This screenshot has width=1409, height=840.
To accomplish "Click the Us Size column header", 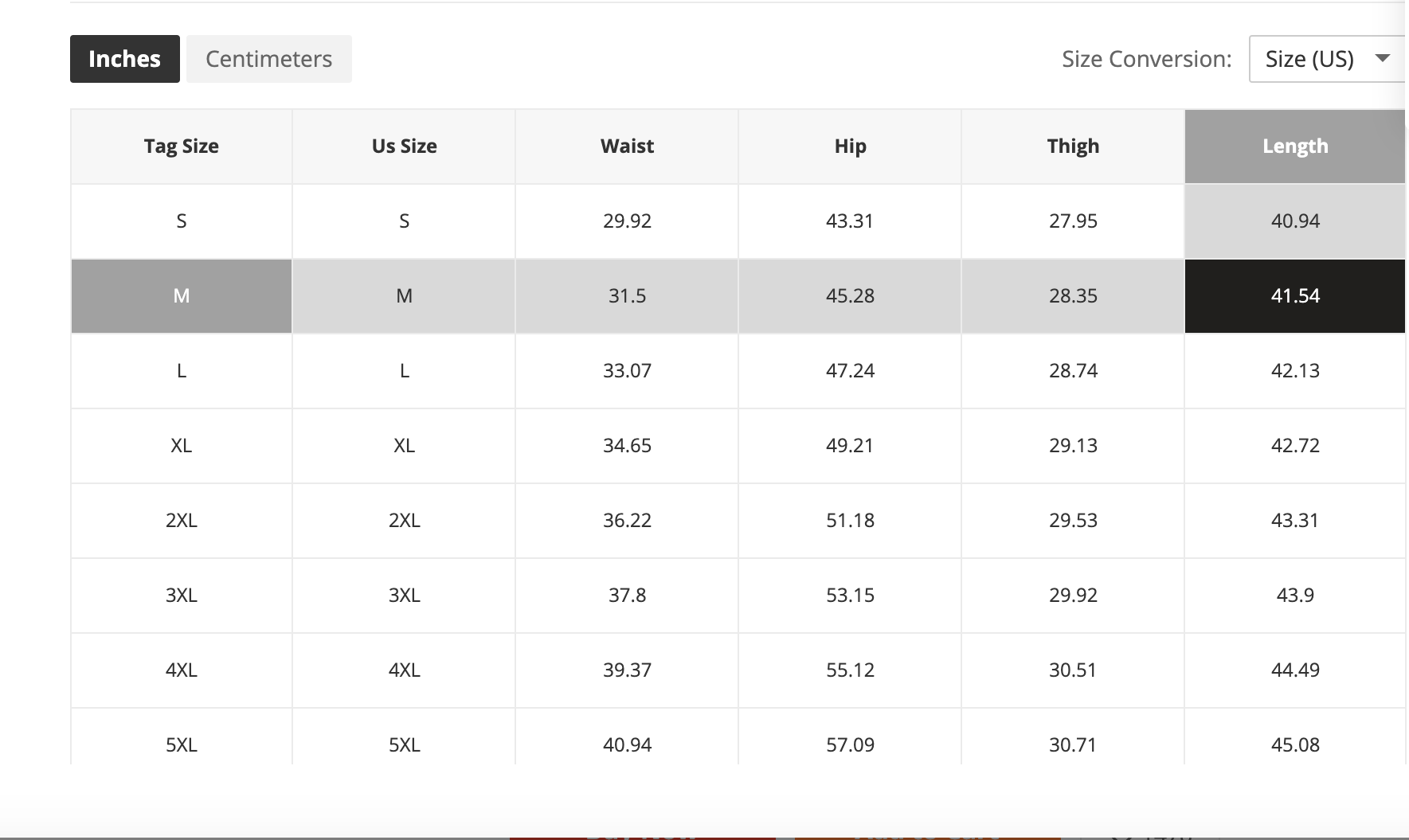I will pos(404,147).
